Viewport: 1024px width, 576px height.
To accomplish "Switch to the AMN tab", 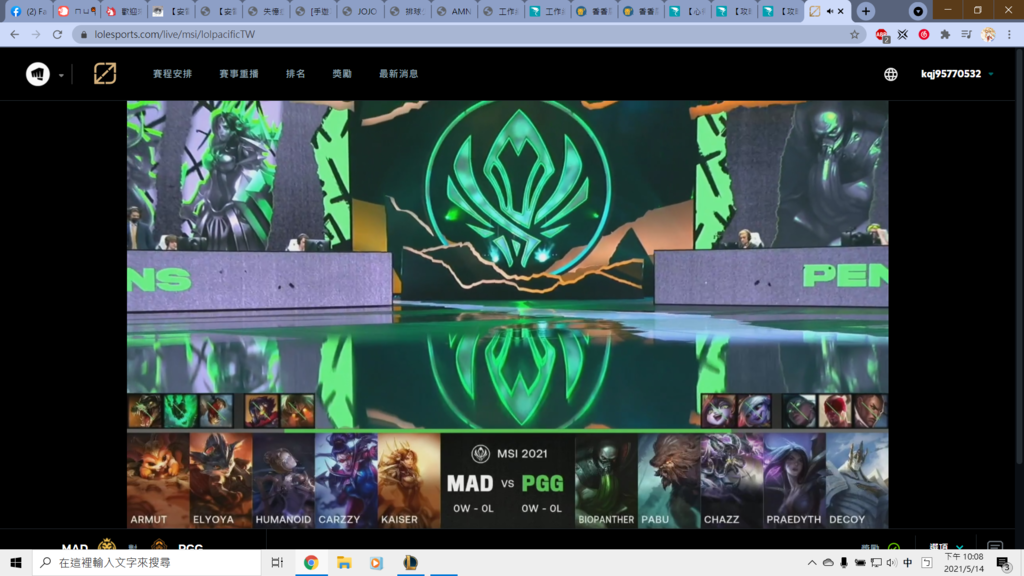I will [453, 11].
